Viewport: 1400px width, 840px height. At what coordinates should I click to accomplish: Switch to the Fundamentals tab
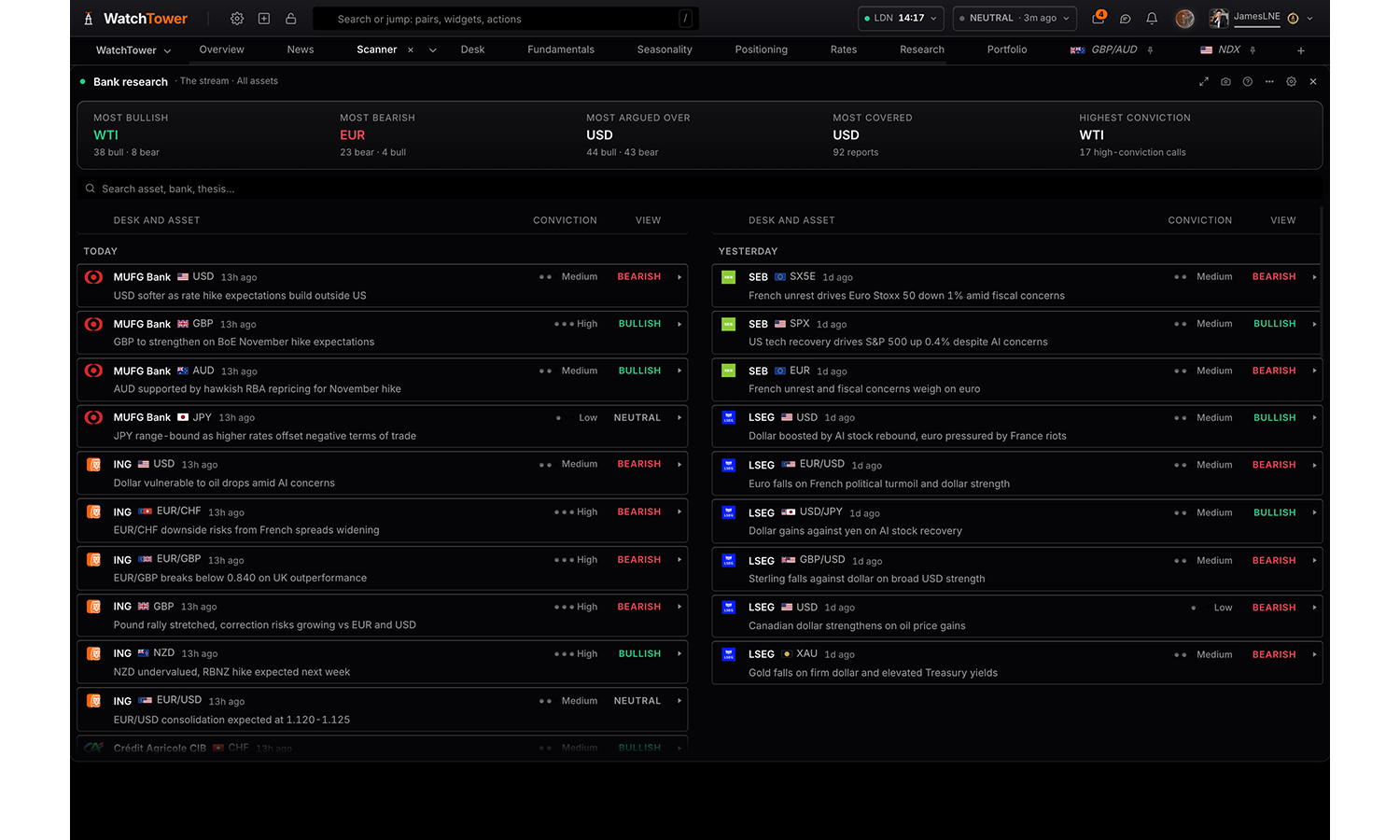(561, 50)
